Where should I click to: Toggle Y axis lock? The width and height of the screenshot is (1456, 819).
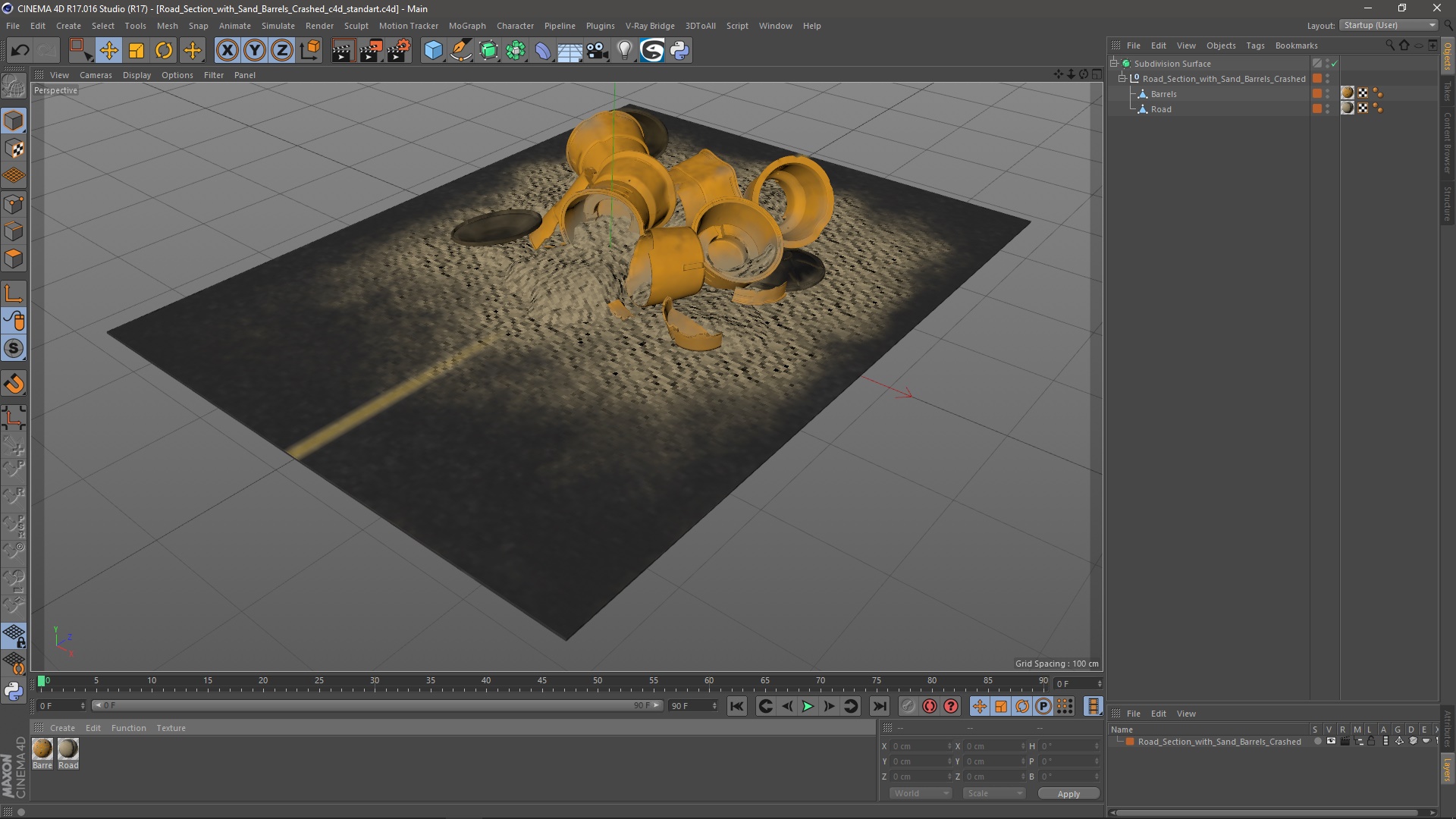point(255,51)
